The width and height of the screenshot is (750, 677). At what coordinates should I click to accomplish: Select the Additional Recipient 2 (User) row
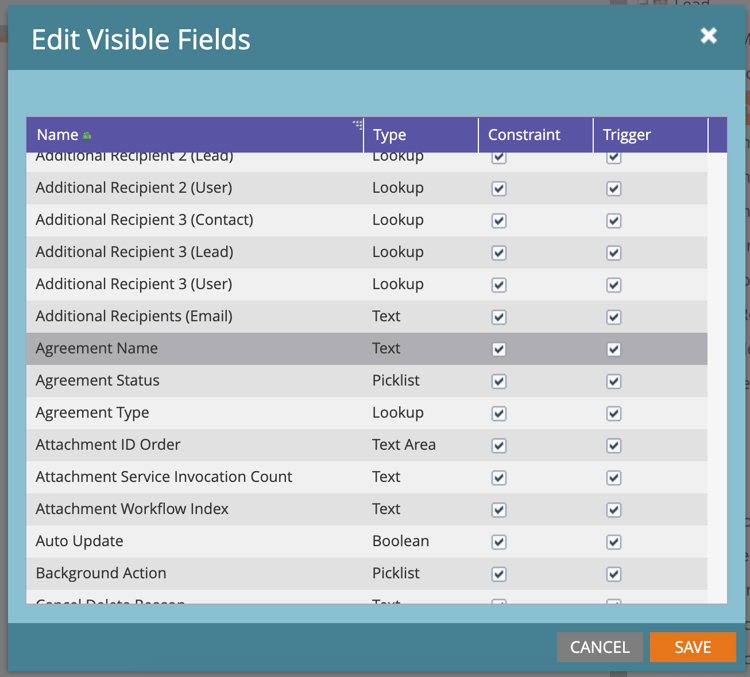[x=367, y=188]
